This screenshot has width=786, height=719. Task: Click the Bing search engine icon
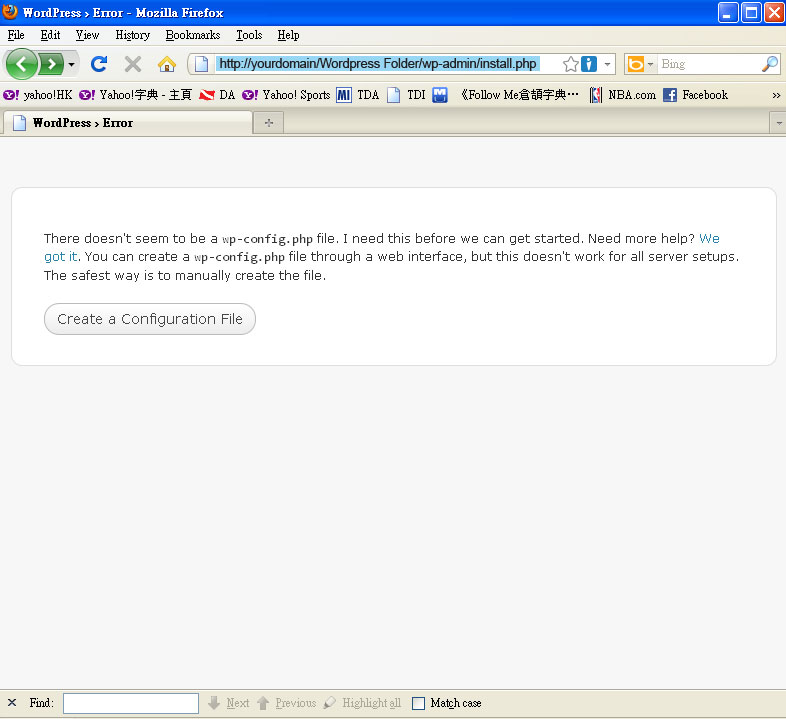click(x=636, y=64)
